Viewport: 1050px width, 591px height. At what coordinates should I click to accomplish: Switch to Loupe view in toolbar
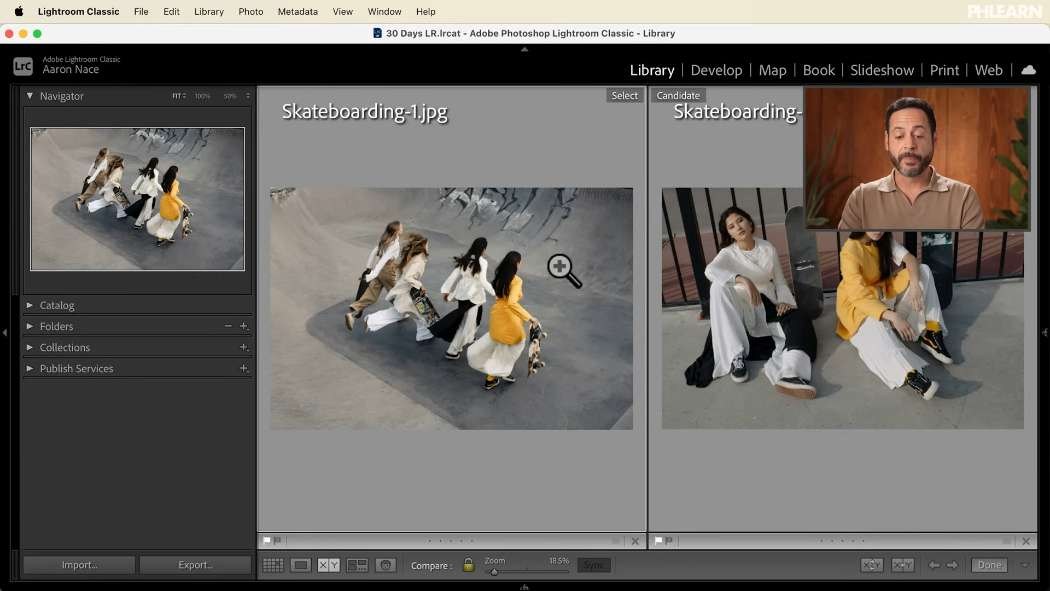[x=301, y=565]
